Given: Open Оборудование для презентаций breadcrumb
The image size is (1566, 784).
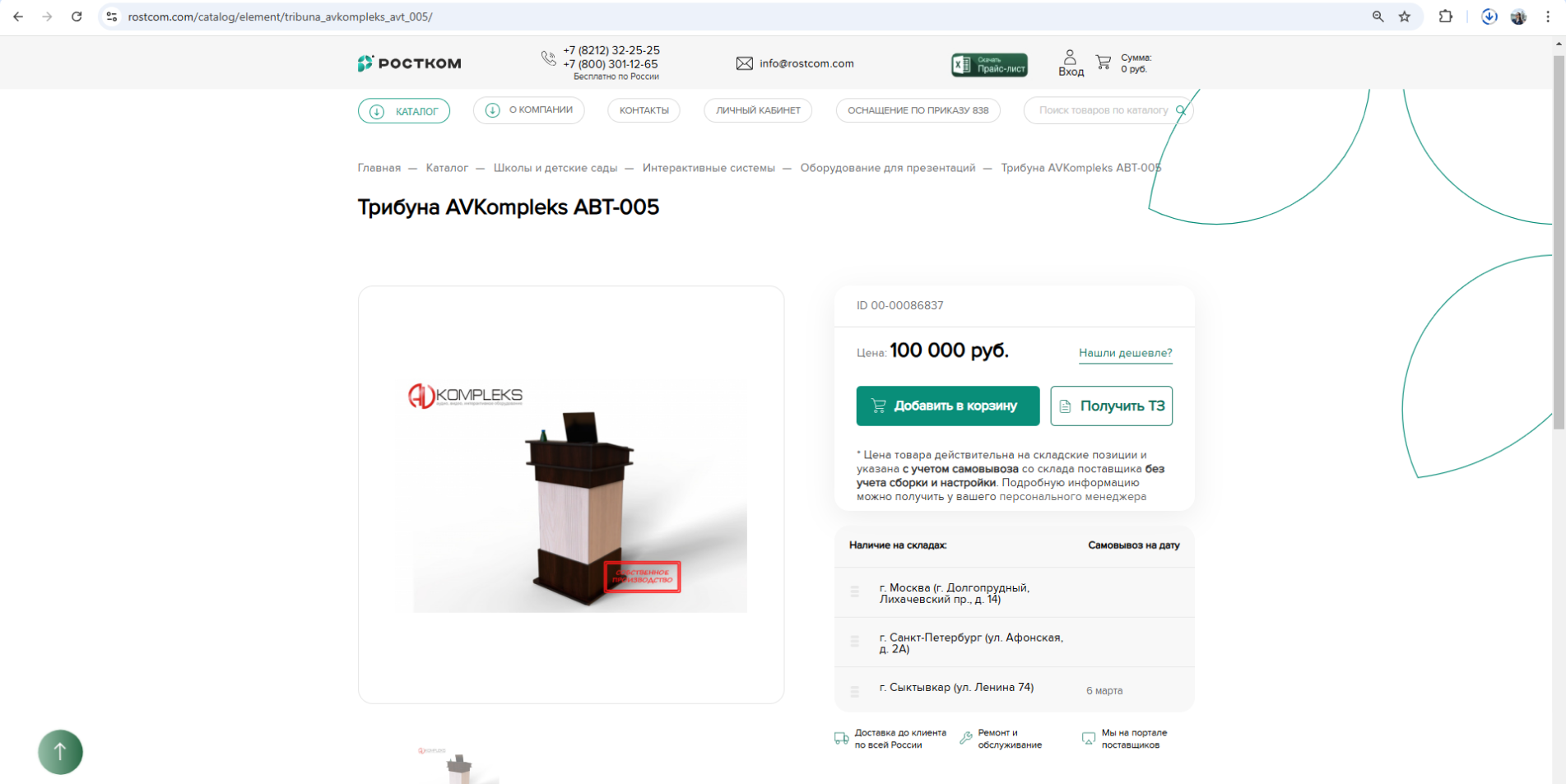Looking at the screenshot, I should (x=888, y=168).
